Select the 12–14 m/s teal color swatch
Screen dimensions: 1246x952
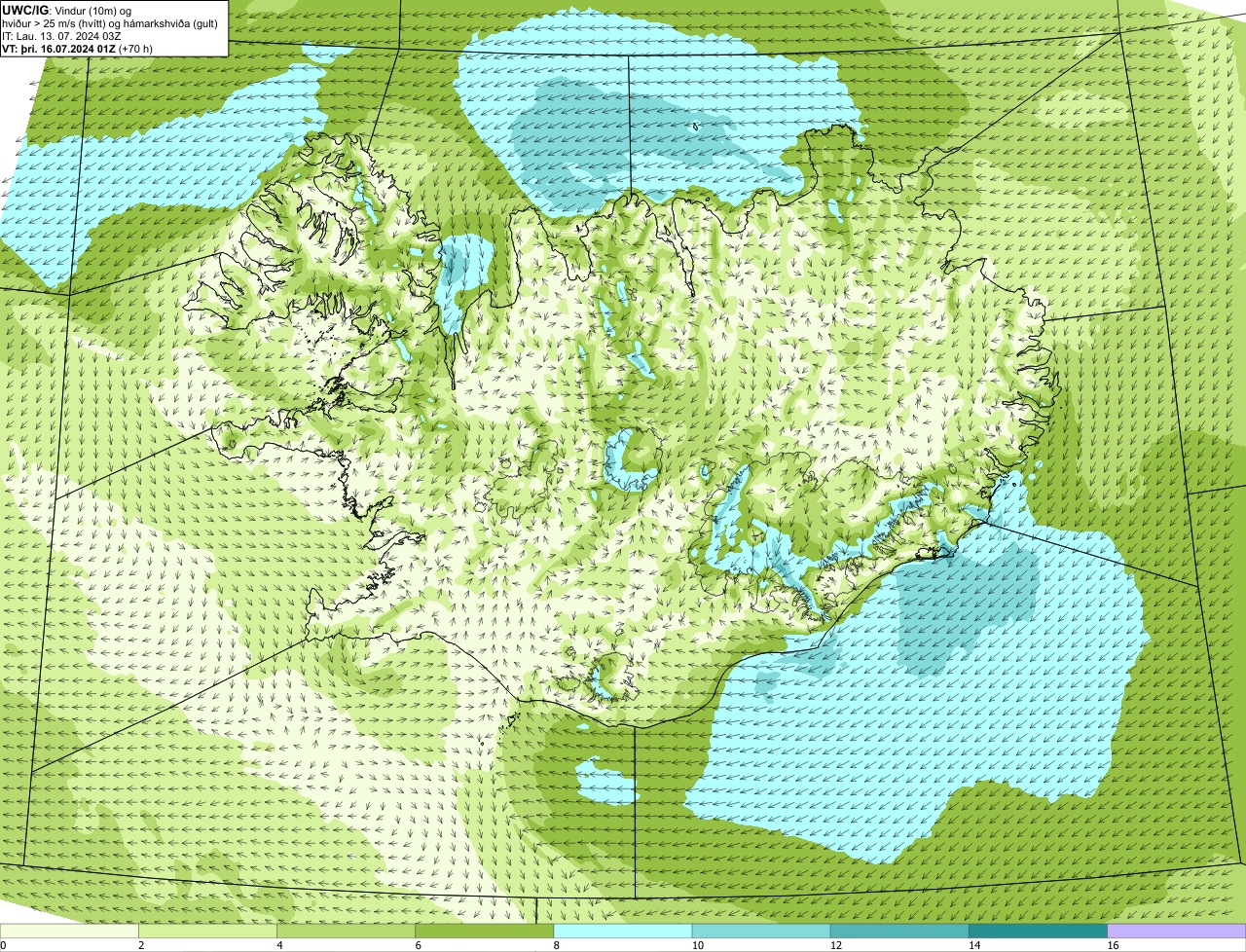point(899,931)
